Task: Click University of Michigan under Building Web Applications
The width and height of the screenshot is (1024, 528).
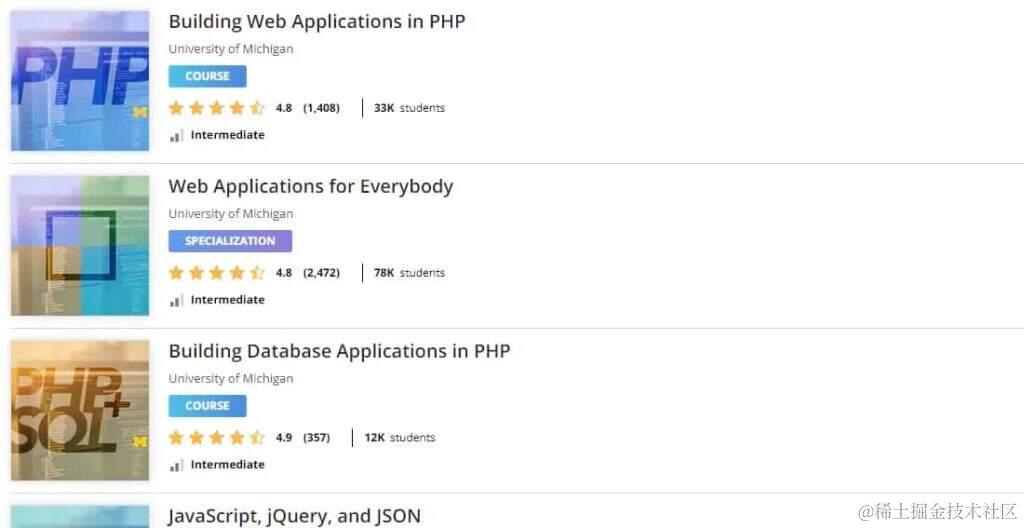Action: [231, 49]
